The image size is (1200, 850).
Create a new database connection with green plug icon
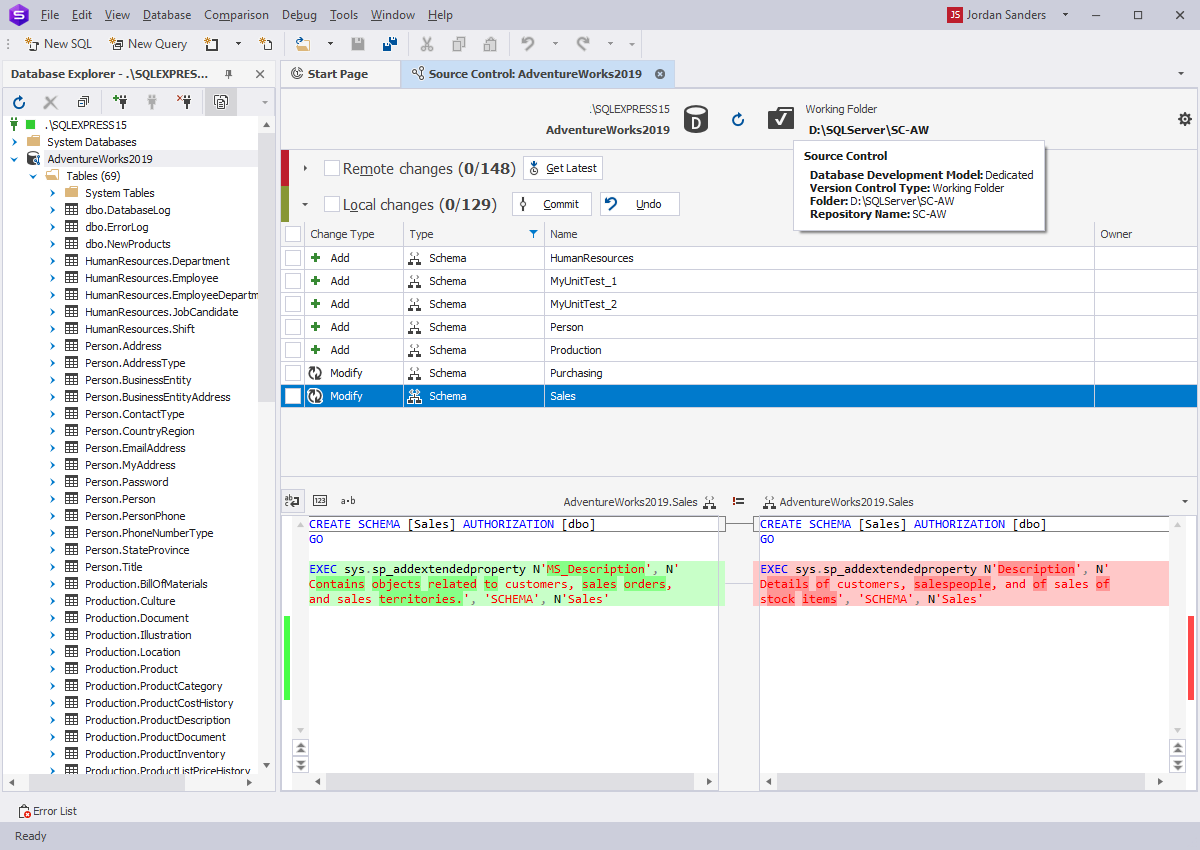119,101
